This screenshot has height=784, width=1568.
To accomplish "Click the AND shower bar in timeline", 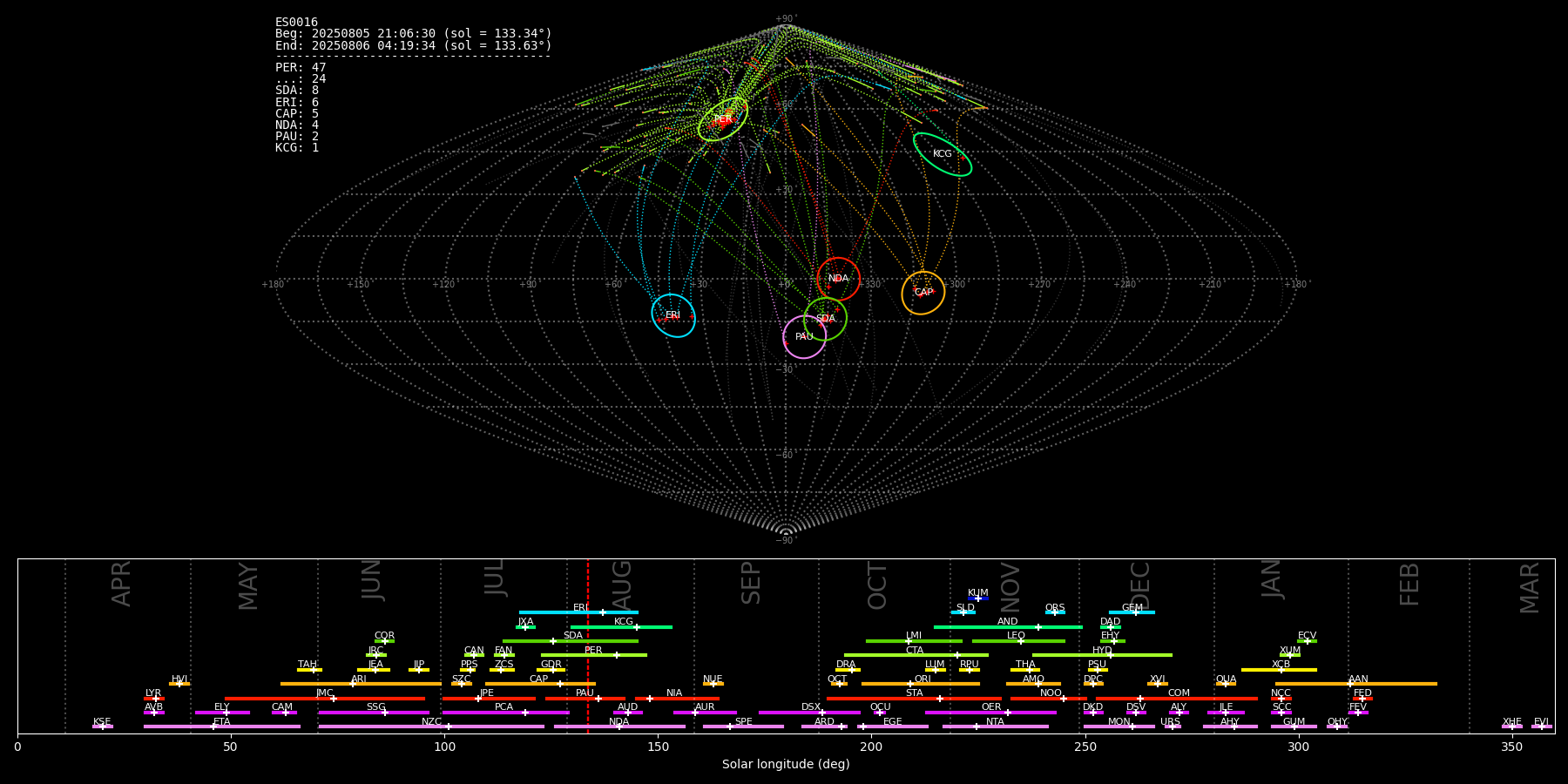I will [x=1008, y=626].
